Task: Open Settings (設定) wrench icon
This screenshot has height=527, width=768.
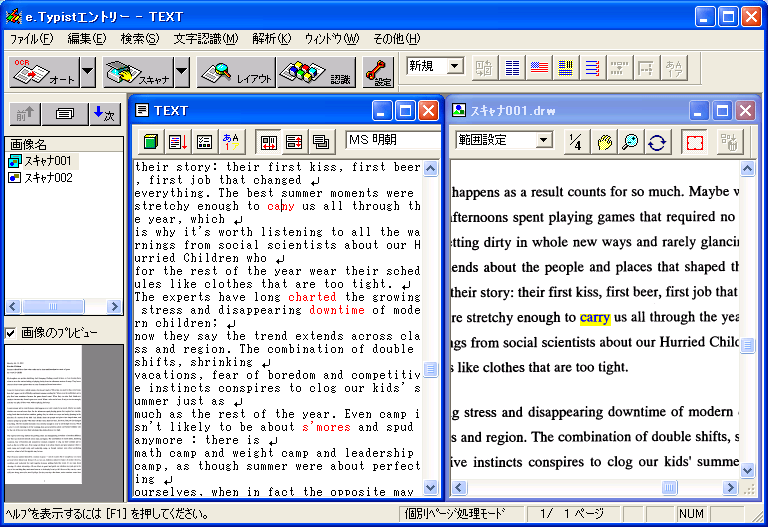Action: click(x=378, y=72)
